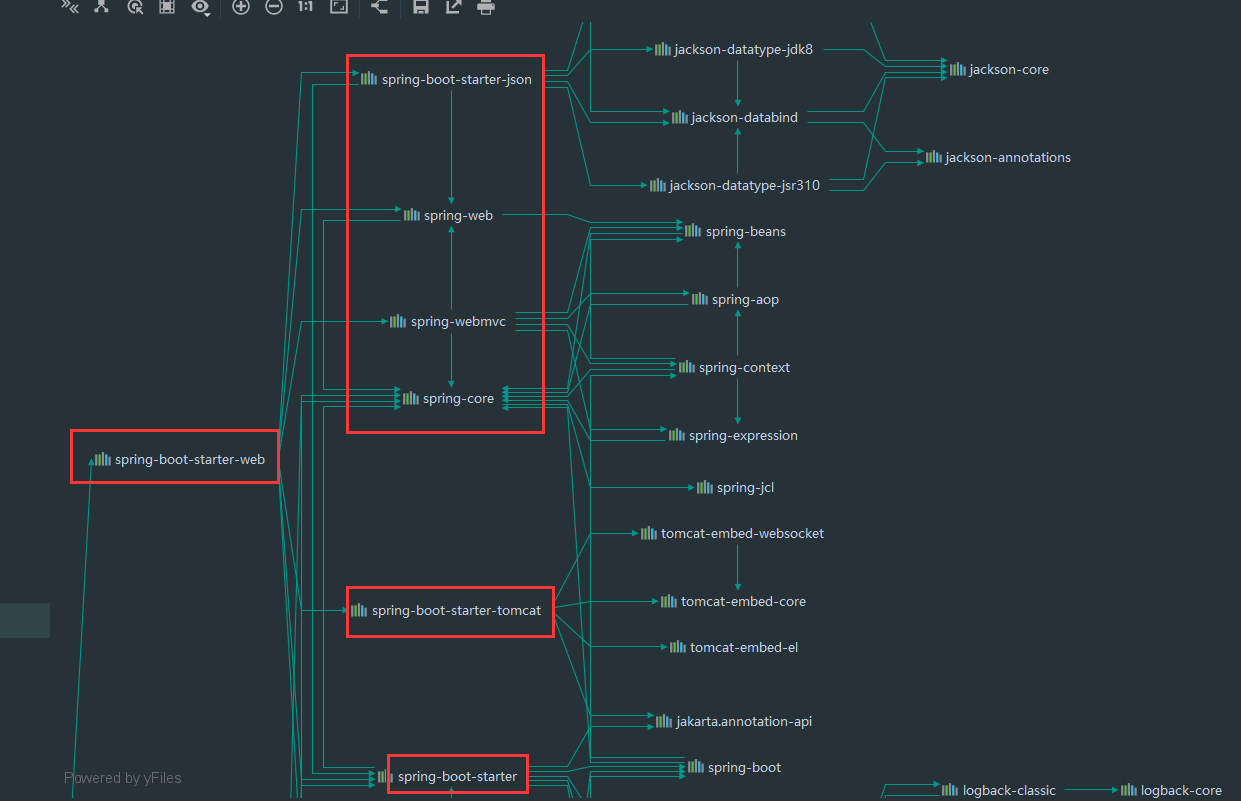Apply current layout to diagram

(379, 6)
